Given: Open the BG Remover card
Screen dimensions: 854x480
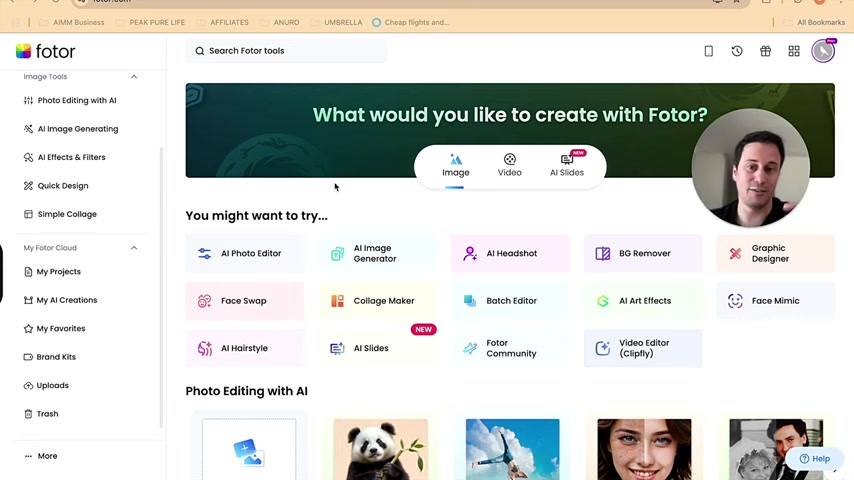Looking at the screenshot, I should click(643, 253).
